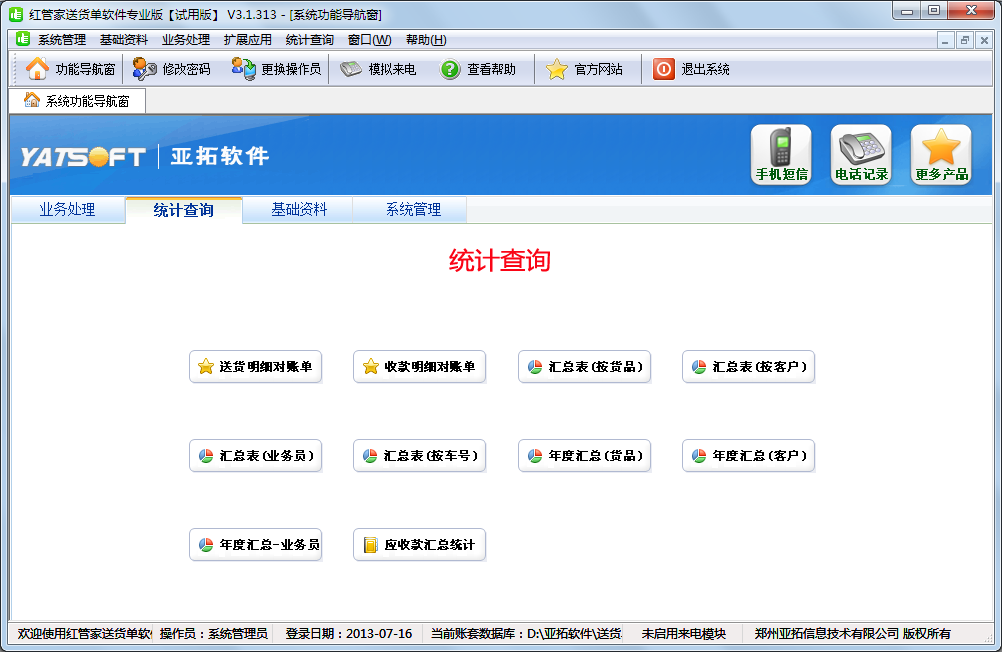Open the 收款明细对账单 report
This screenshot has height=652, width=1002.
(x=419, y=366)
